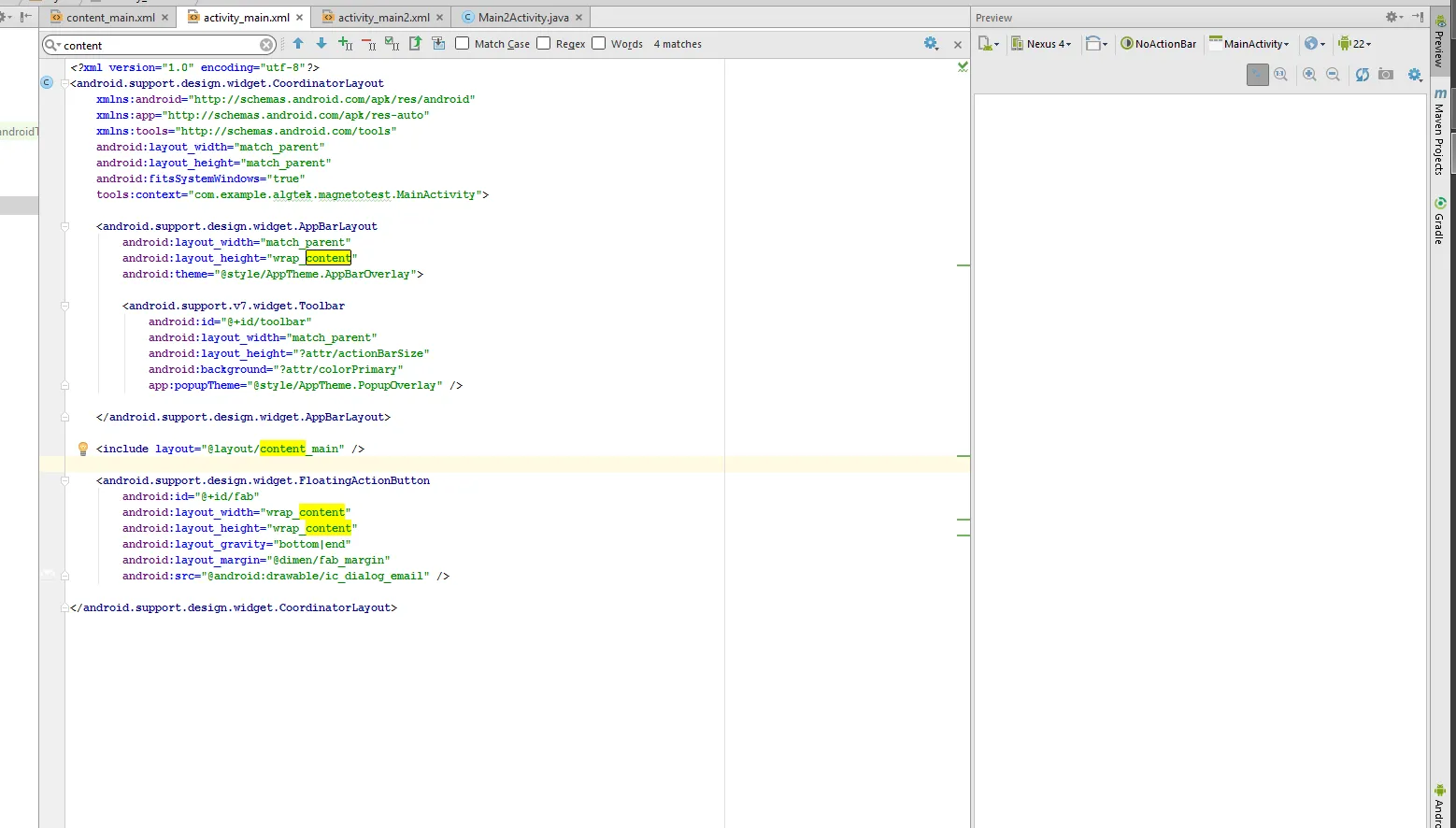Select all occurrences icon in find bar
The width and height of the screenshot is (1456, 828).
392,44
